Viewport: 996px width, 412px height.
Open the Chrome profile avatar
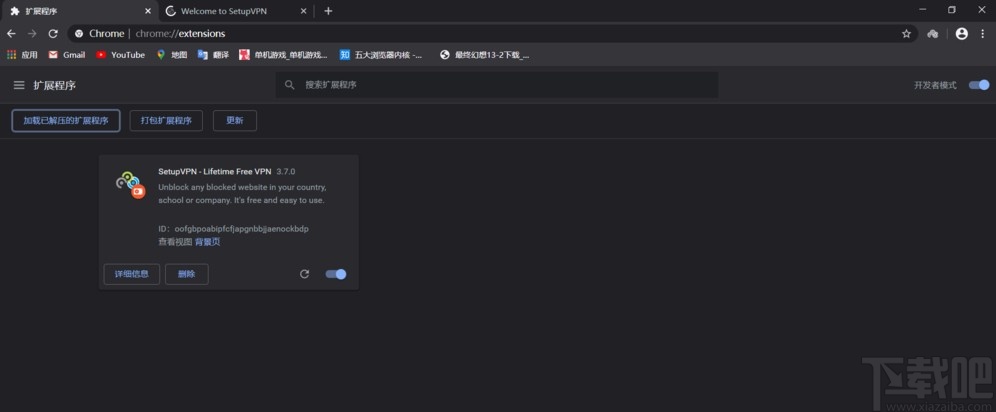click(x=962, y=34)
